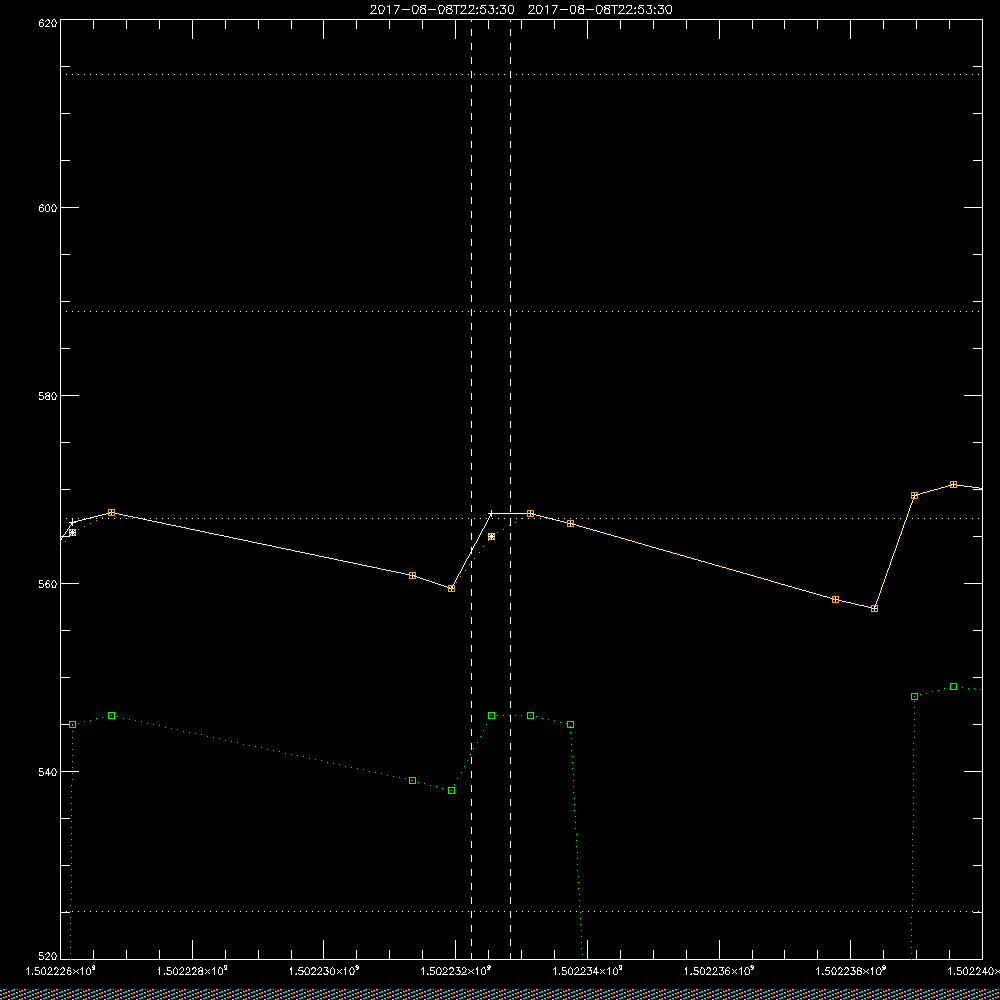Click the 1.502232×10⁹ x-axis label
Screen dimensions: 1000x1000
click(x=456, y=971)
